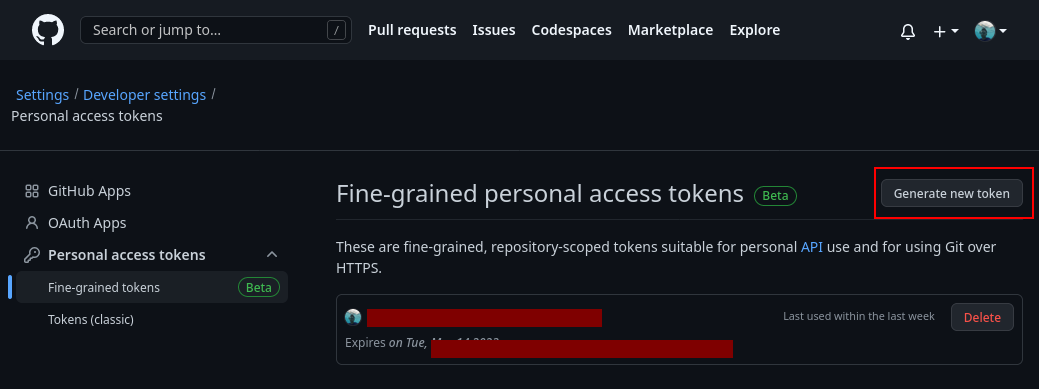Click the key icon beside Personal access tokens

(x=32, y=255)
